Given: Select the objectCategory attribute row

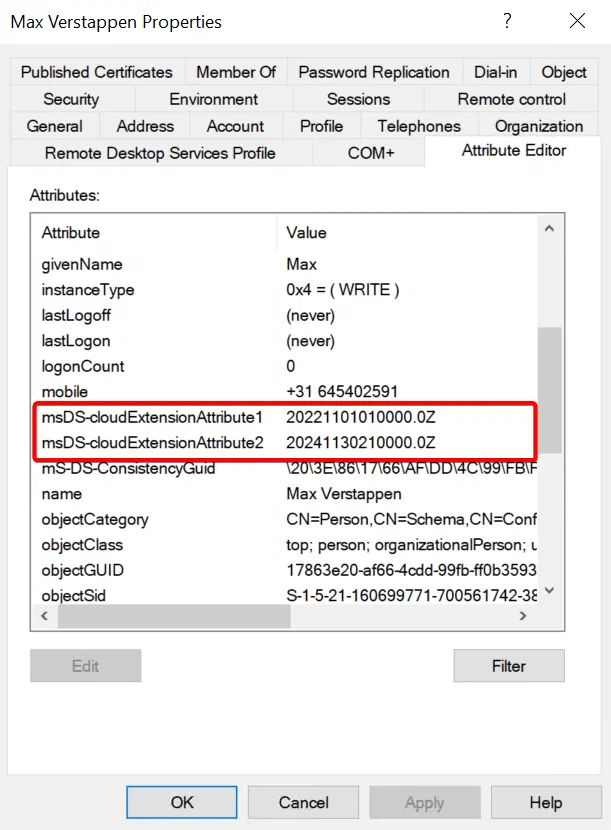Looking at the screenshot, I should [x=285, y=519].
